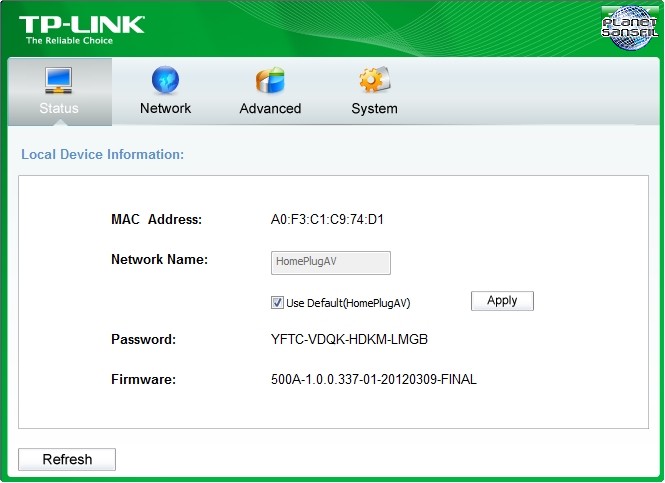Switch to the Advanced tab label

tap(270, 108)
